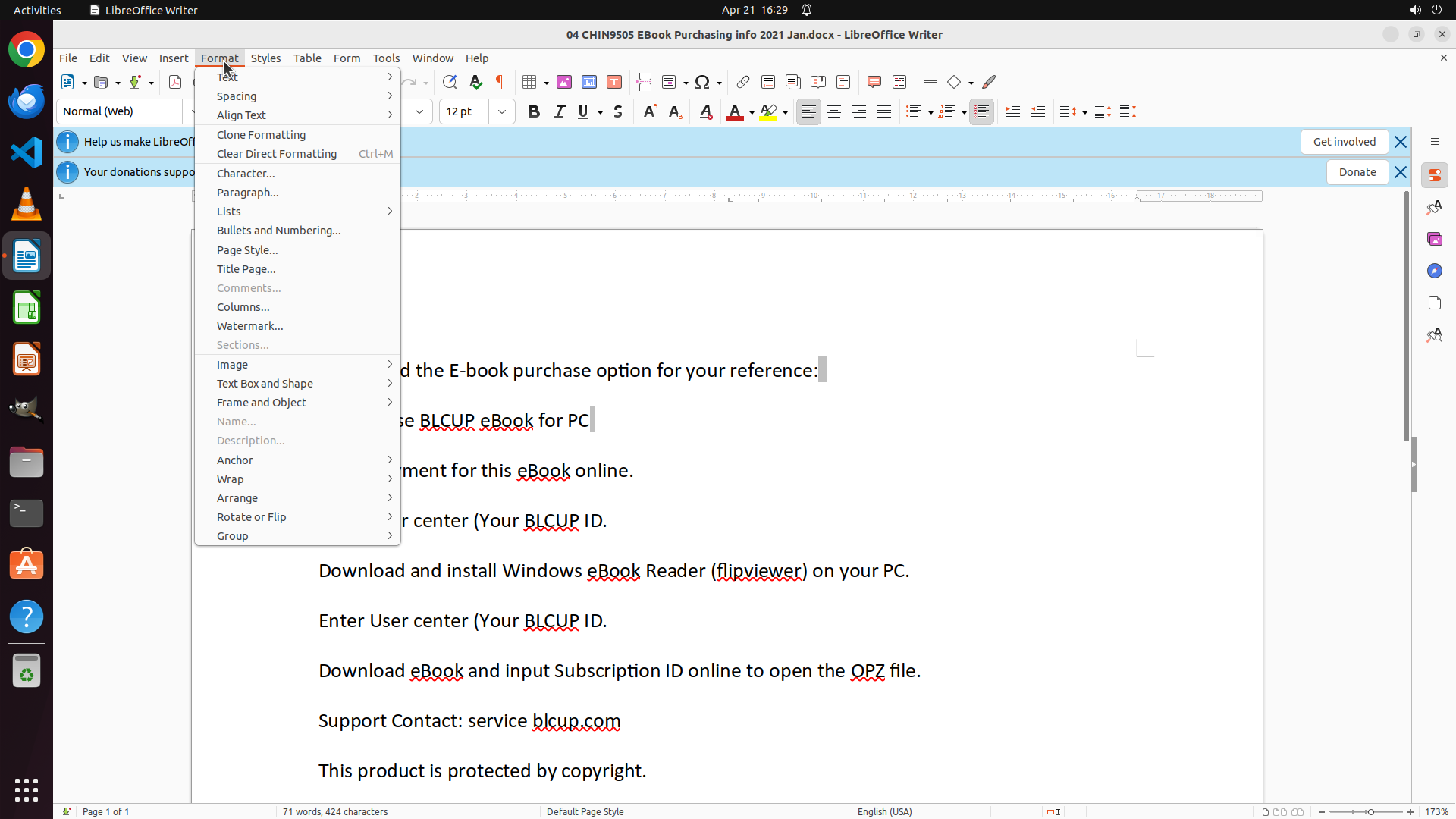This screenshot has height=819, width=1456.
Task: Open the font size dropdown arrow
Action: [502, 111]
